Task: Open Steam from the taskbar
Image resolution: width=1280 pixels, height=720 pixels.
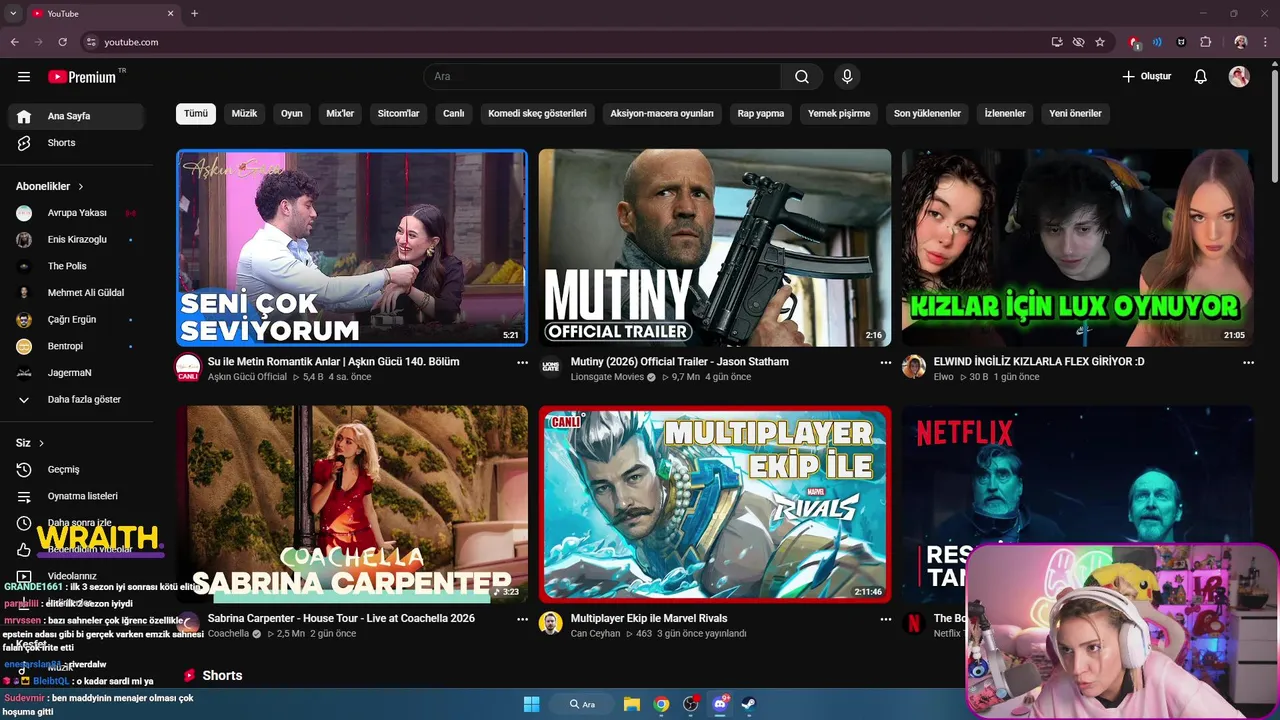Action: (x=748, y=704)
